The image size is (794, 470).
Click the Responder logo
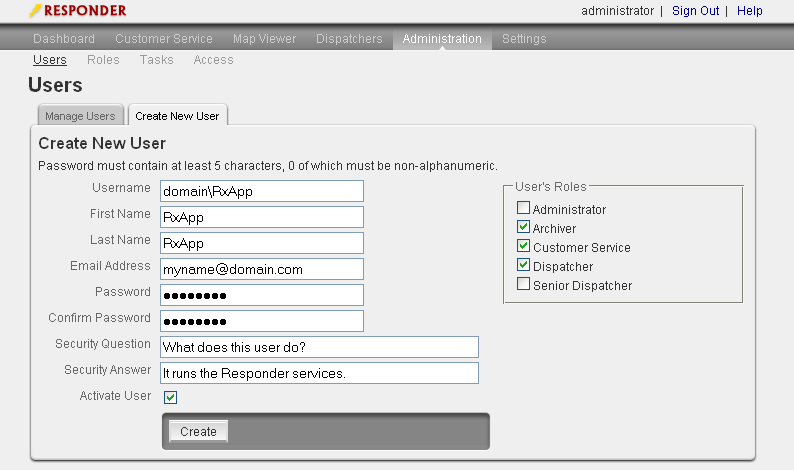coord(78,11)
